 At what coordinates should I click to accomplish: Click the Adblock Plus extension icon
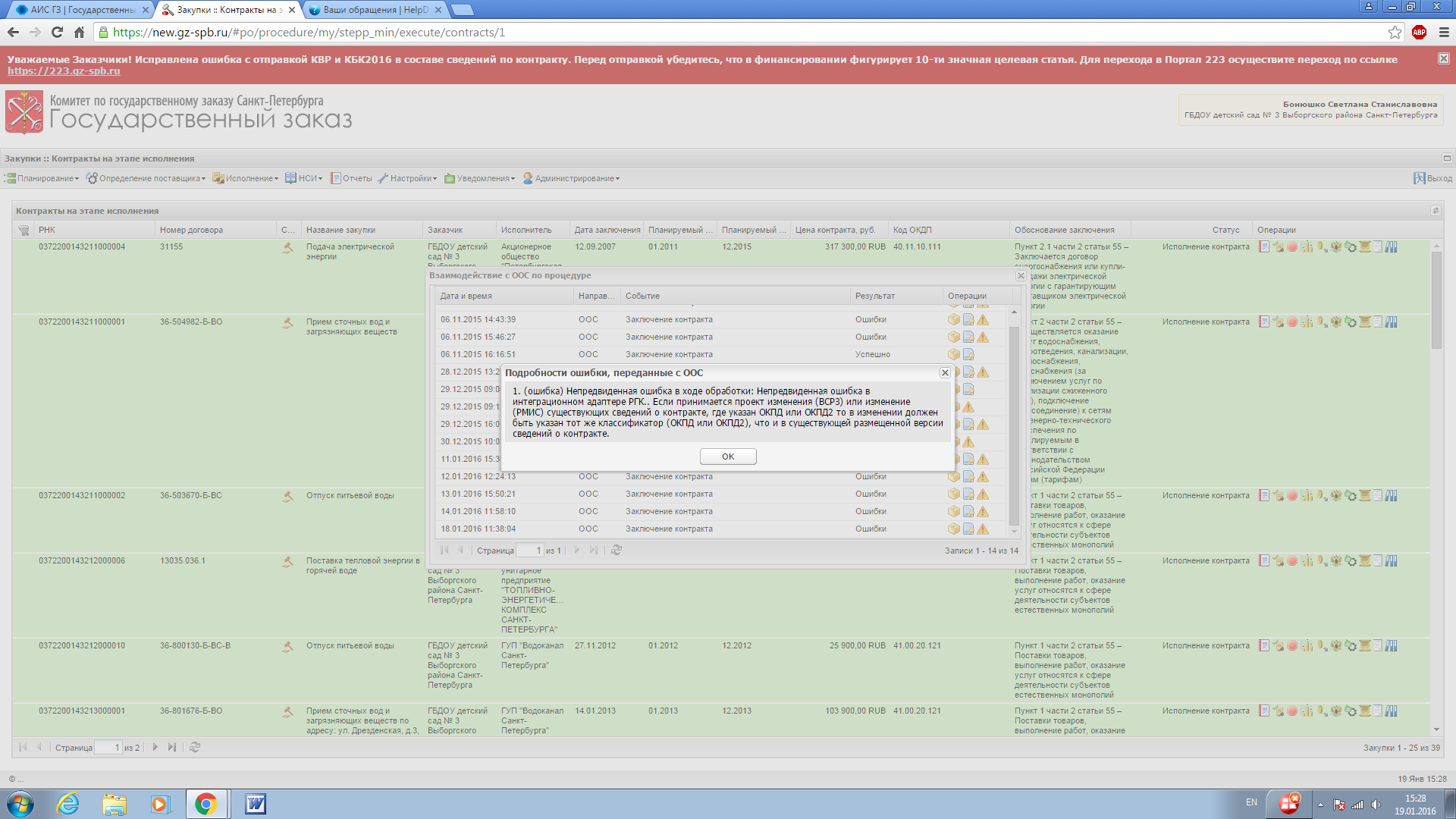coord(1419,33)
